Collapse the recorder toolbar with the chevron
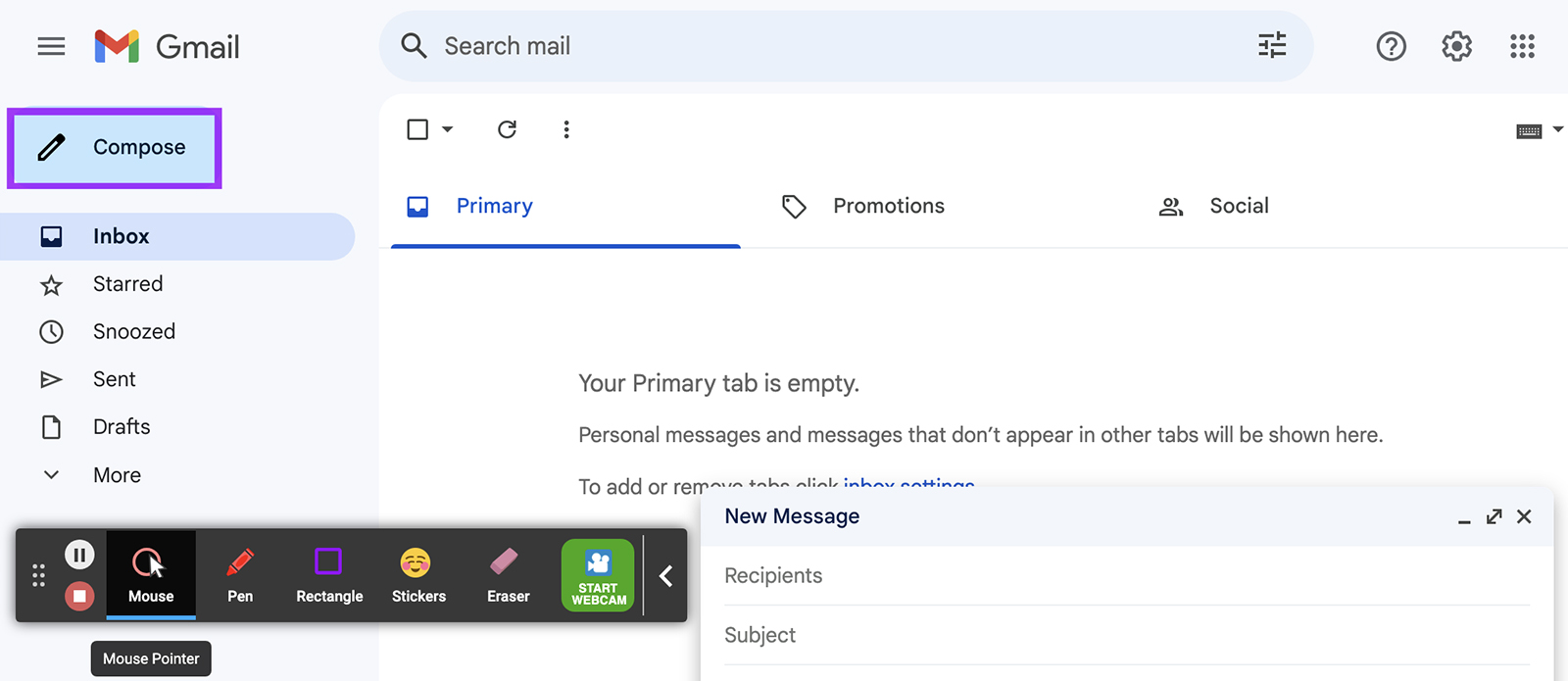The width and height of the screenshot is (1568, 681). 665,575
